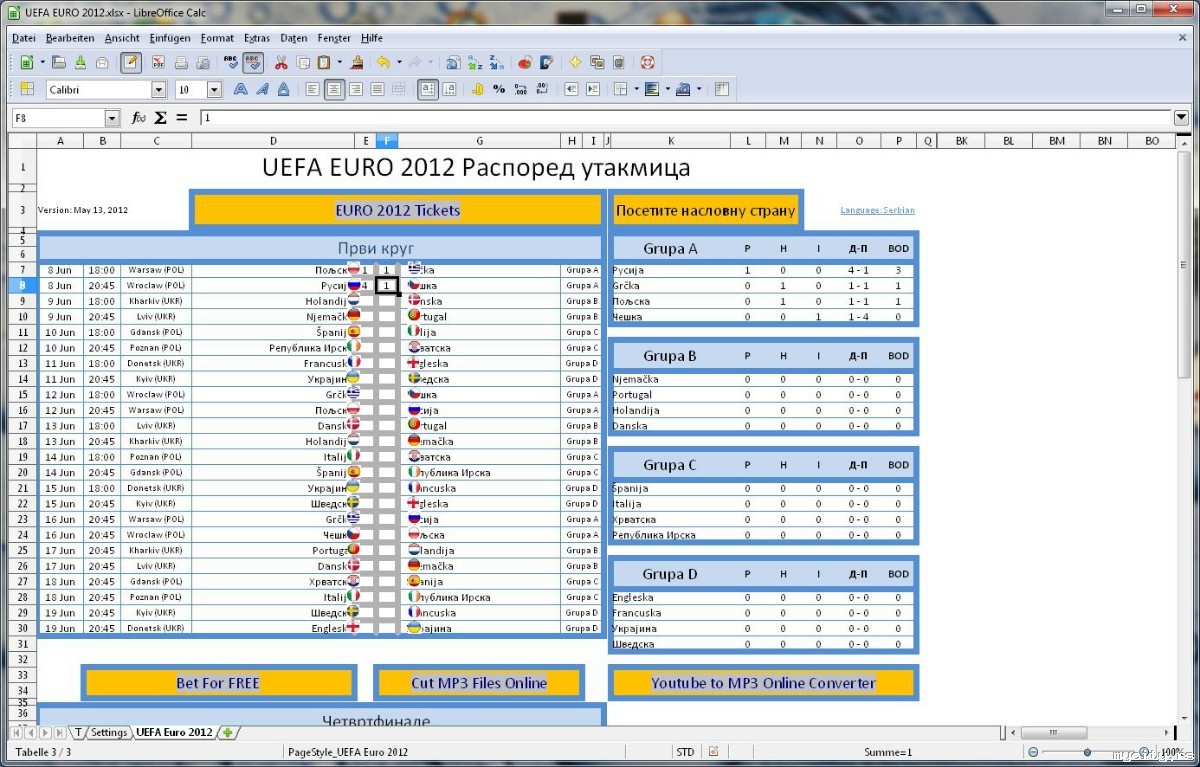Insert a chart icon
The height and width of the screenshot is (767, 1200).
(x=525, y=62)
